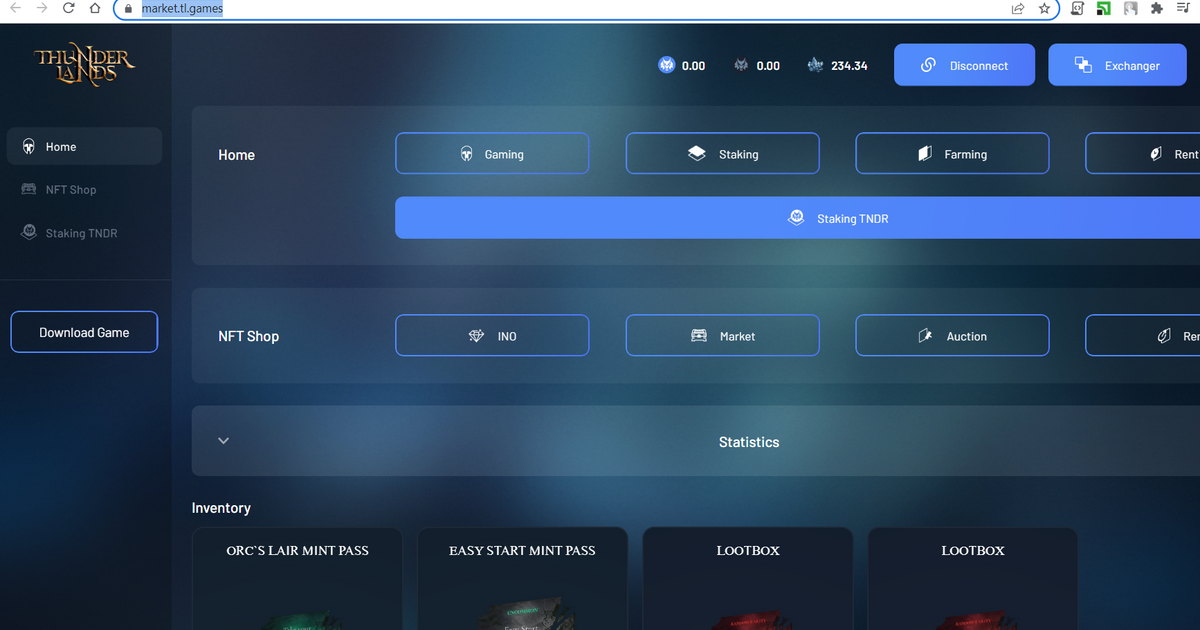
Task: Click the scroll-with-brackets extension icon
Action: tap(1078, 8)
